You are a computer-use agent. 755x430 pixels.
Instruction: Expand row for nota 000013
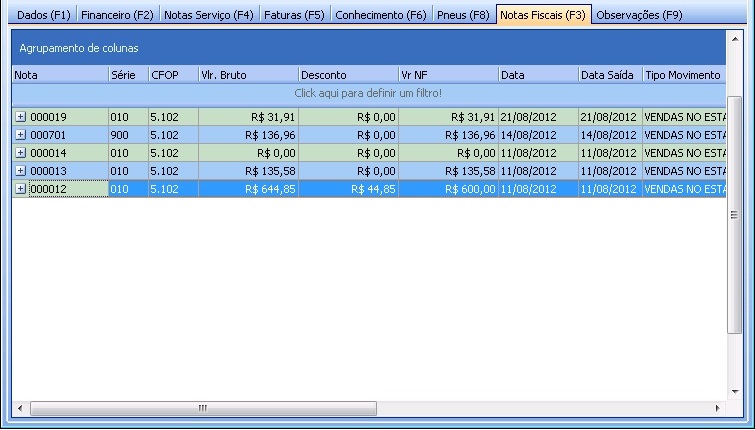point(20,171)
